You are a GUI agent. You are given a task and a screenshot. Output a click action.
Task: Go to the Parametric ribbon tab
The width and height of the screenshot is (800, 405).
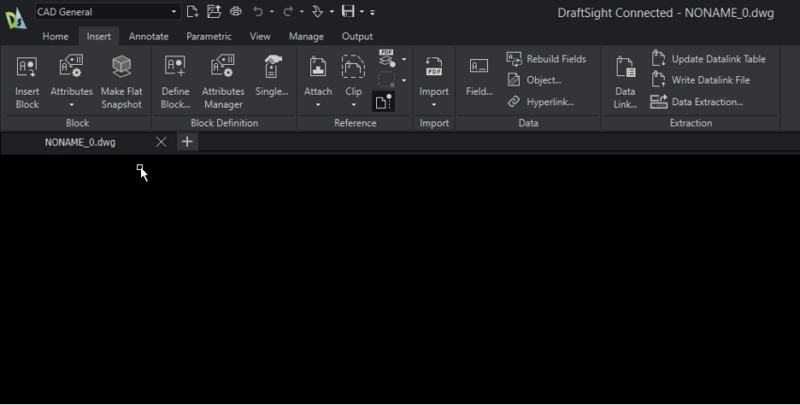(209, 36)
